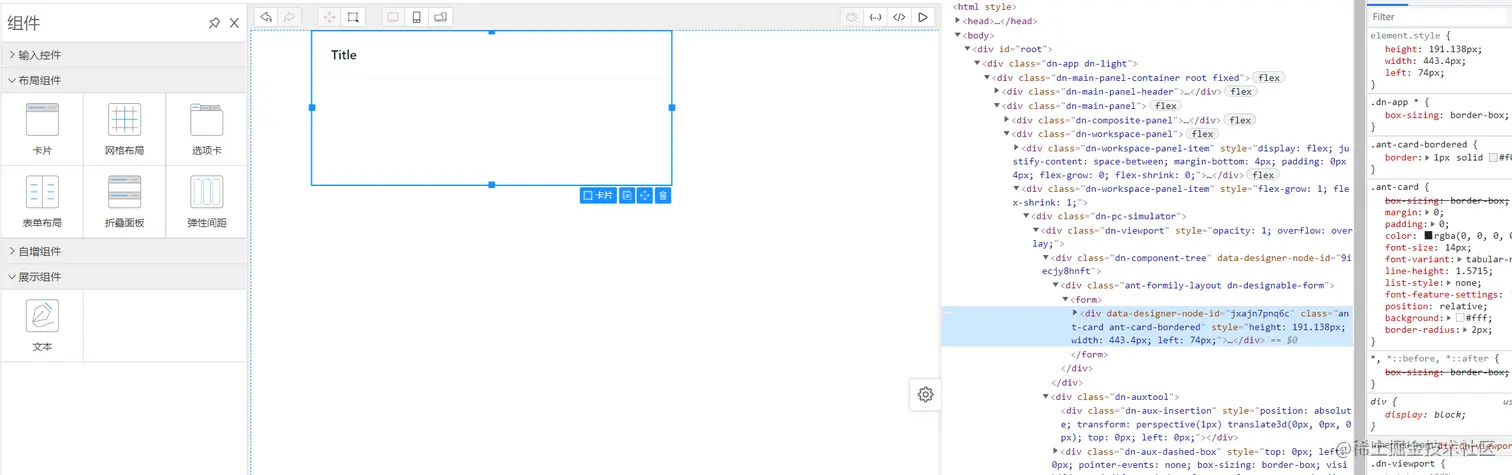The height and width of the screenshot is (475, 1512).
Task: Open the JSON schema view
Action: click(876, 17)
